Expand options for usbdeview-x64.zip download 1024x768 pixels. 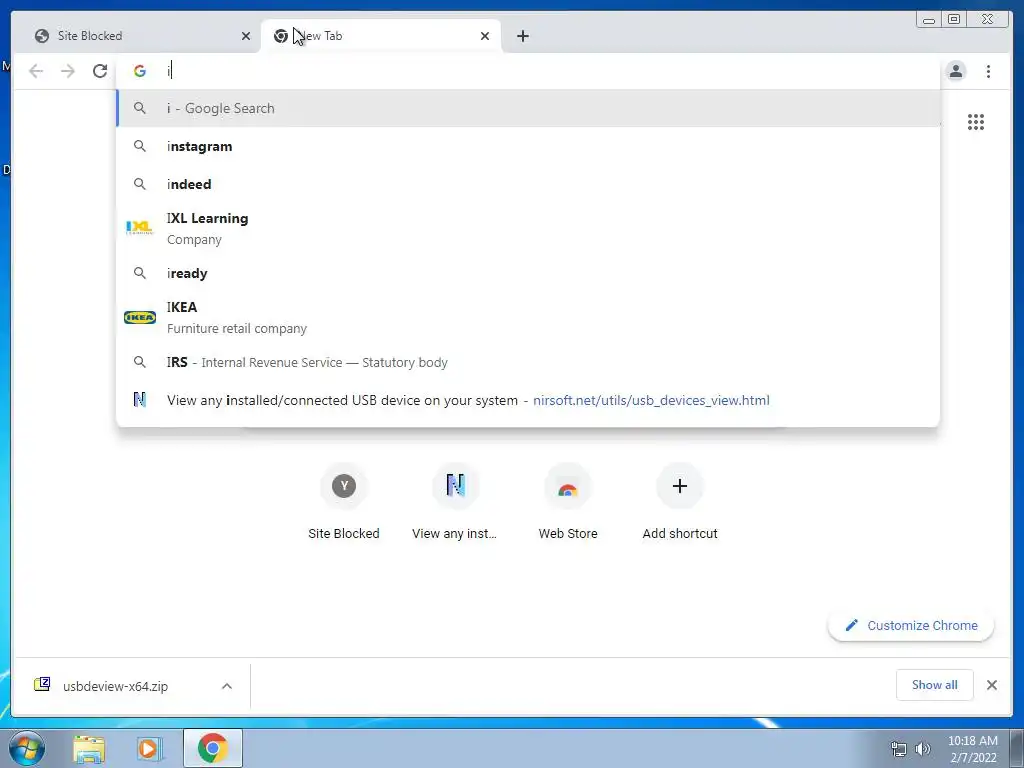click(x=227, y=686)
